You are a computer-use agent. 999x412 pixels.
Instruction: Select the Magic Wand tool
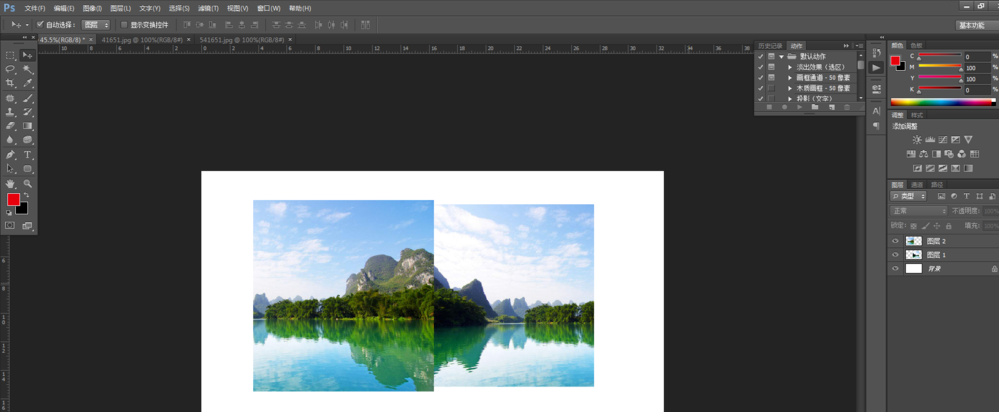[x=28, y=69]
